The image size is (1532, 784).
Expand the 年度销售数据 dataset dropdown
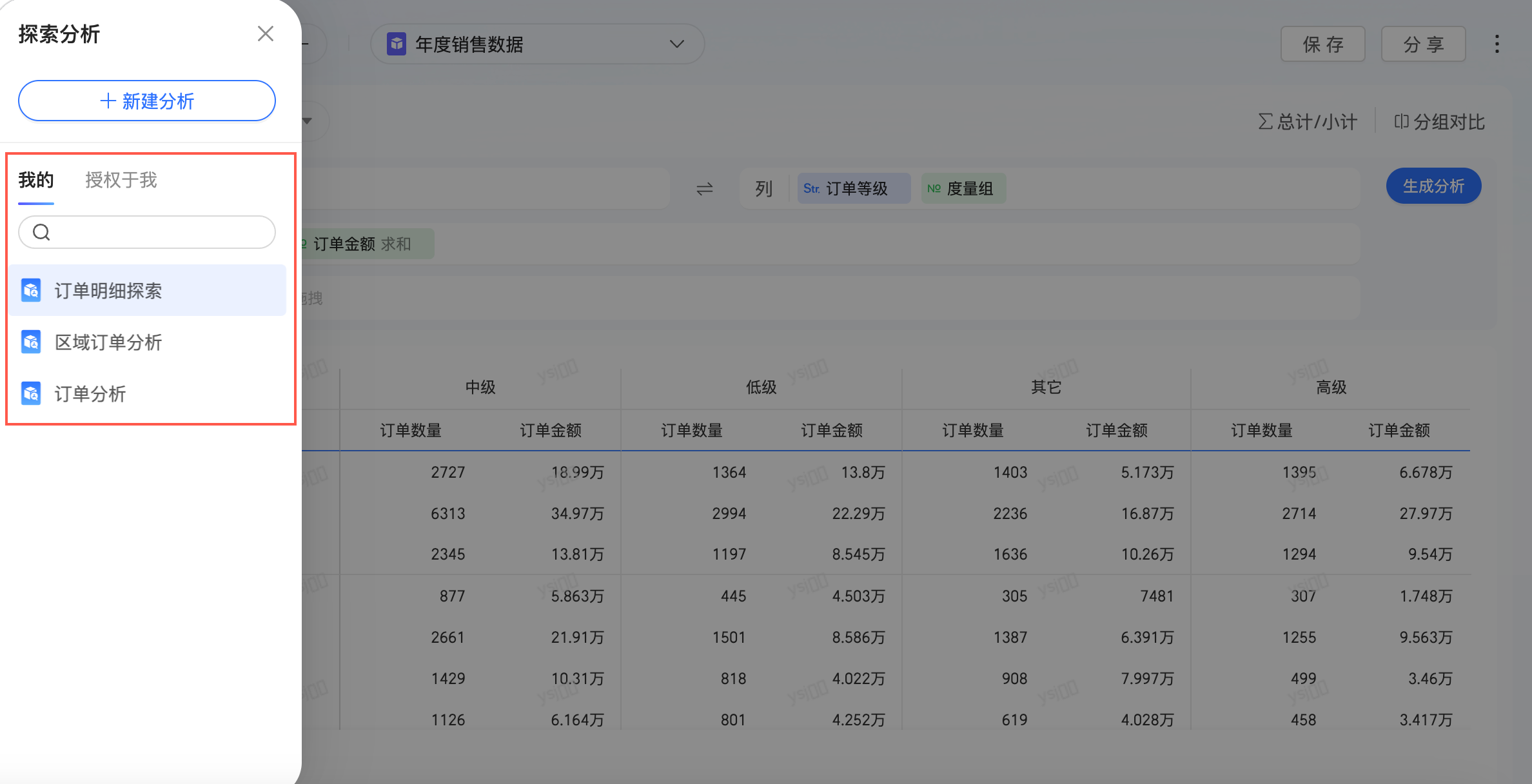(676, 44)
